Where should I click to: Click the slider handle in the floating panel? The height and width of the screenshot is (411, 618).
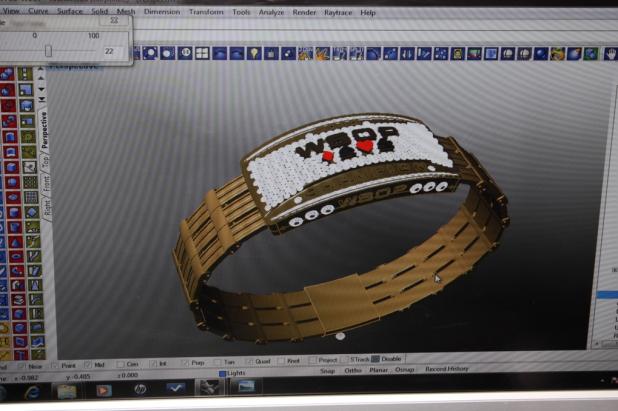click(x=48, y=51)
